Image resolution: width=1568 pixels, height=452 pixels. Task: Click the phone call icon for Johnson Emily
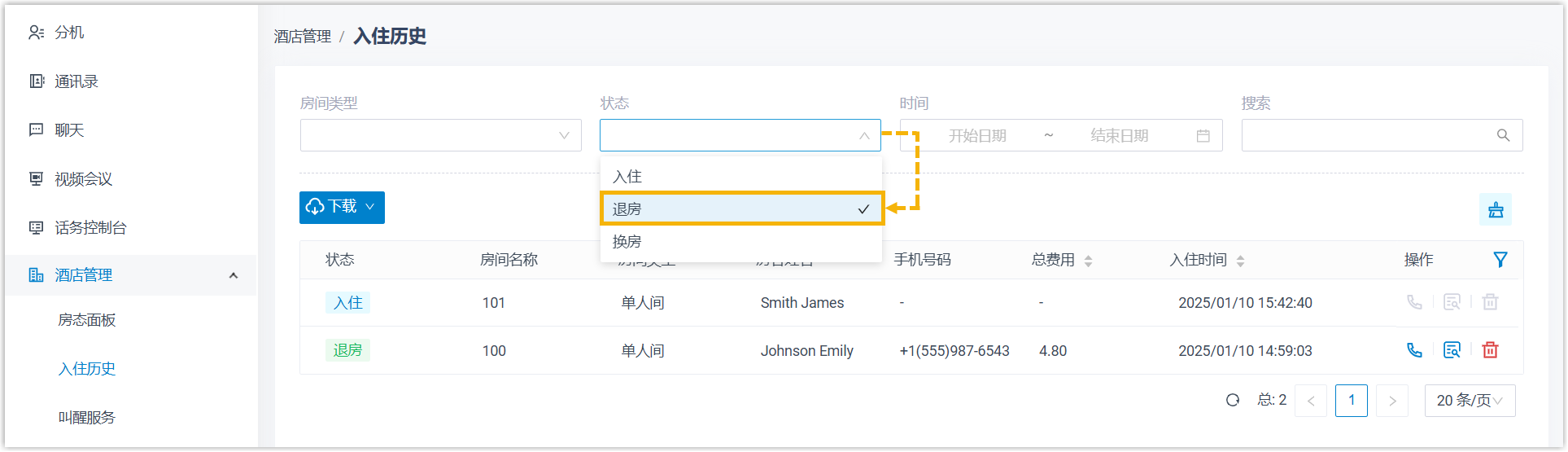(x=1414, y=350)
